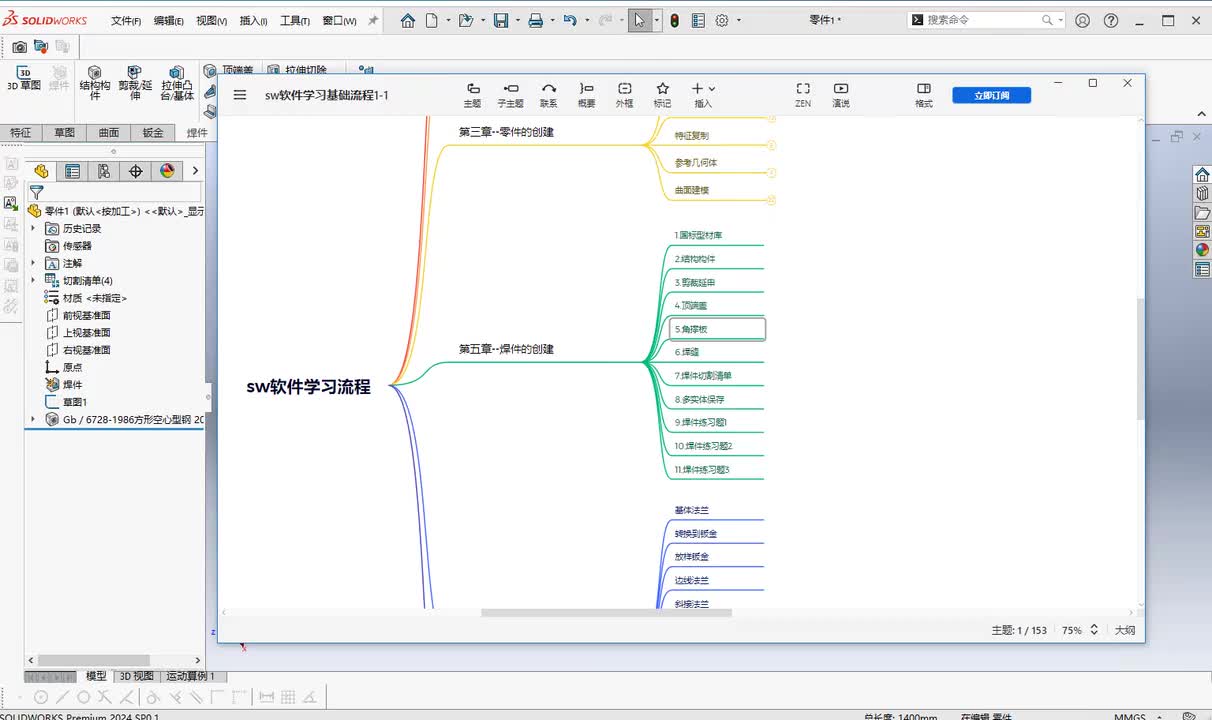Open the Window (窗口) menu
Viewport: 1212px width, 720px height.
pos(339,20)
